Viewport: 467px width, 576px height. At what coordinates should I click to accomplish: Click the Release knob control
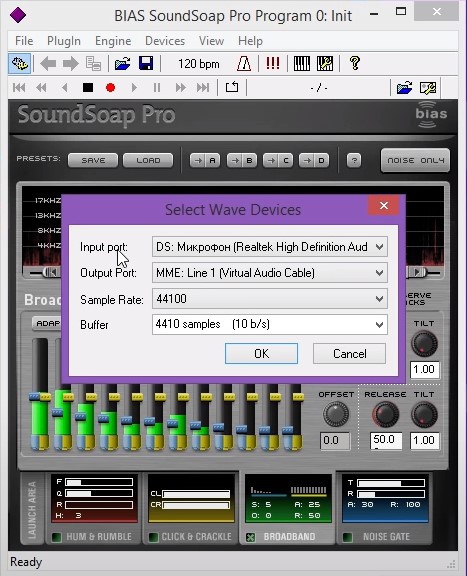[385, 414]
